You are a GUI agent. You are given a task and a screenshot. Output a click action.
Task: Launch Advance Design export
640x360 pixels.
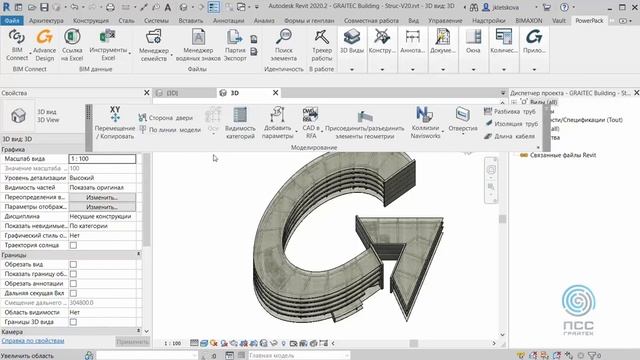pos(44,45)
